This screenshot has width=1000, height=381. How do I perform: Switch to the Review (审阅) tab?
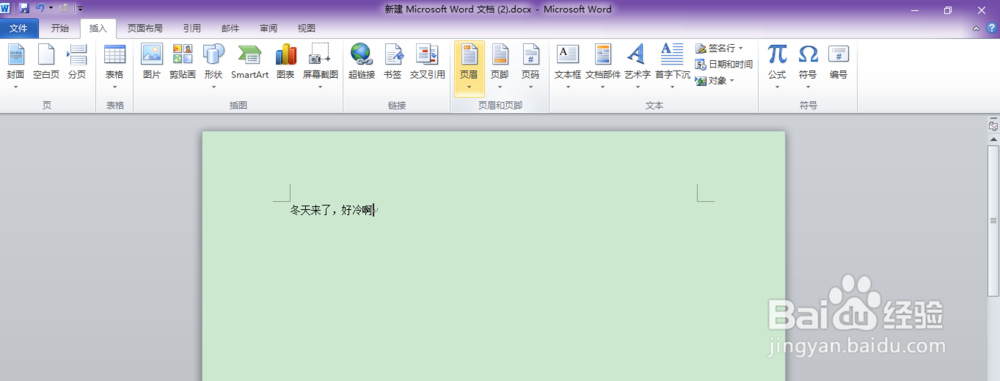click(268, 28)
